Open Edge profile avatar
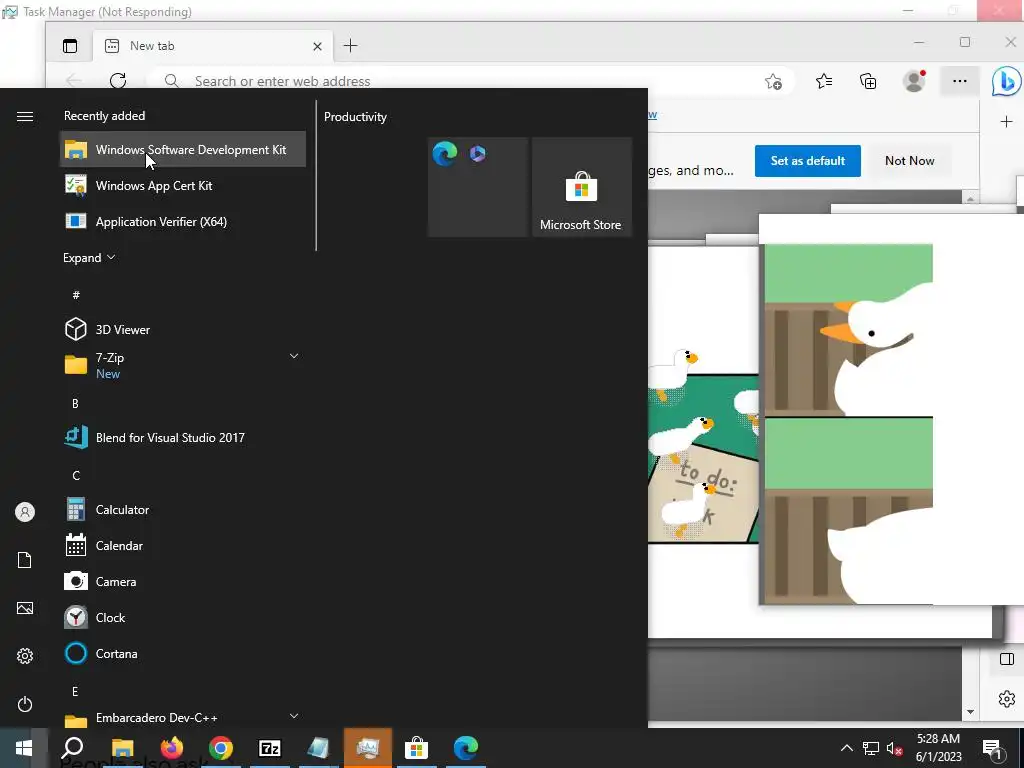 [x=914, y=81]
